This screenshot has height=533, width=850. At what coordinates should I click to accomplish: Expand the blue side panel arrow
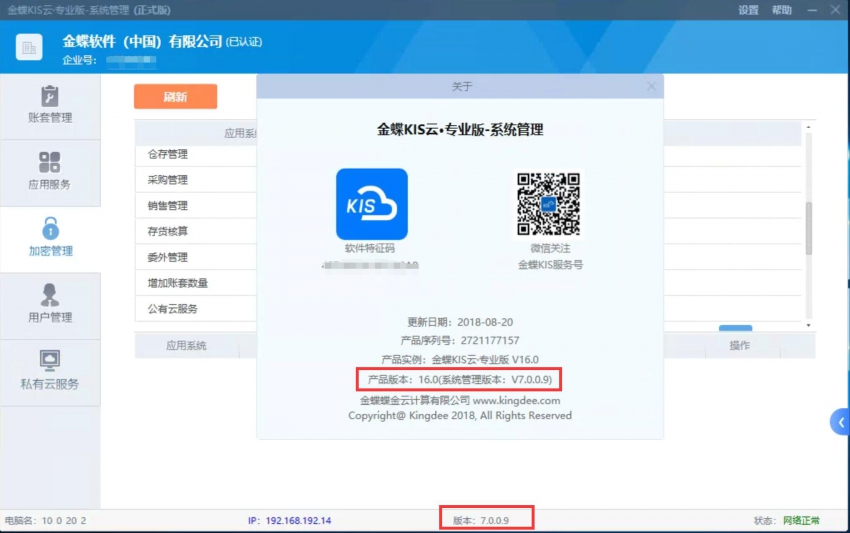[x=840, y=422]
